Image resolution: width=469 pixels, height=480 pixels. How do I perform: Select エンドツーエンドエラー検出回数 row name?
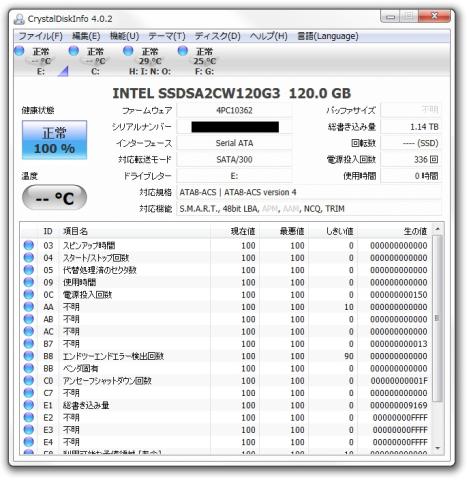pos(113,356)
